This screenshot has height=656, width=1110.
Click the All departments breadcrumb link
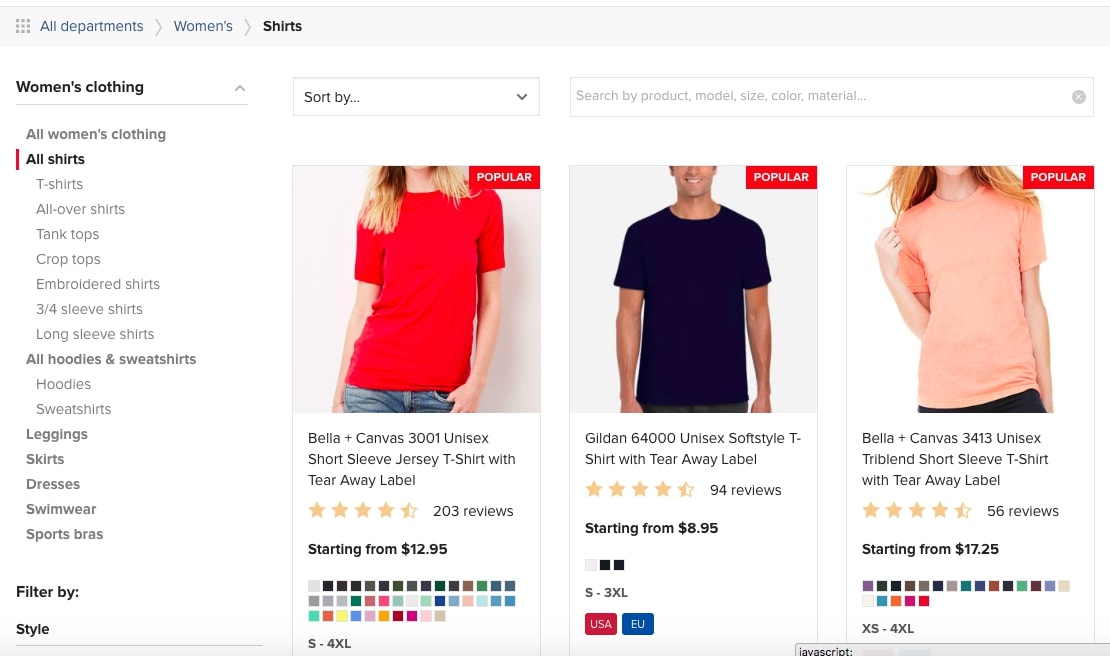91,26
